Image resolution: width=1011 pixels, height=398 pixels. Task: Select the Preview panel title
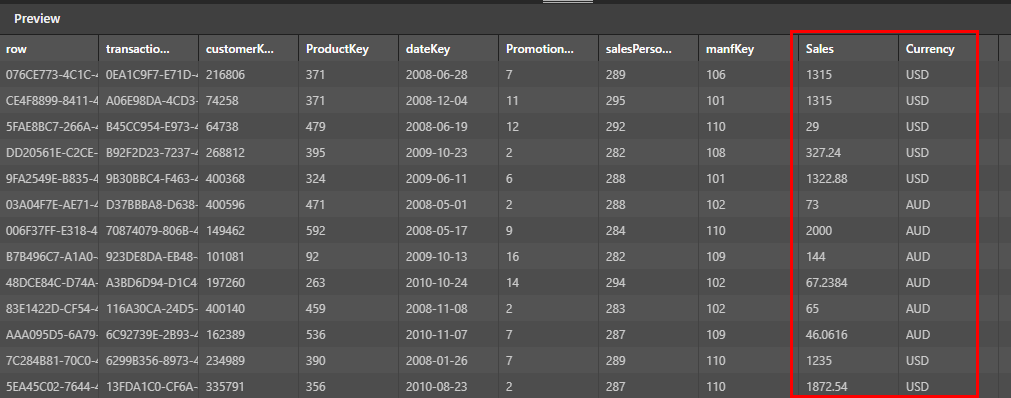pyautogui.click(x=37, y=19)
